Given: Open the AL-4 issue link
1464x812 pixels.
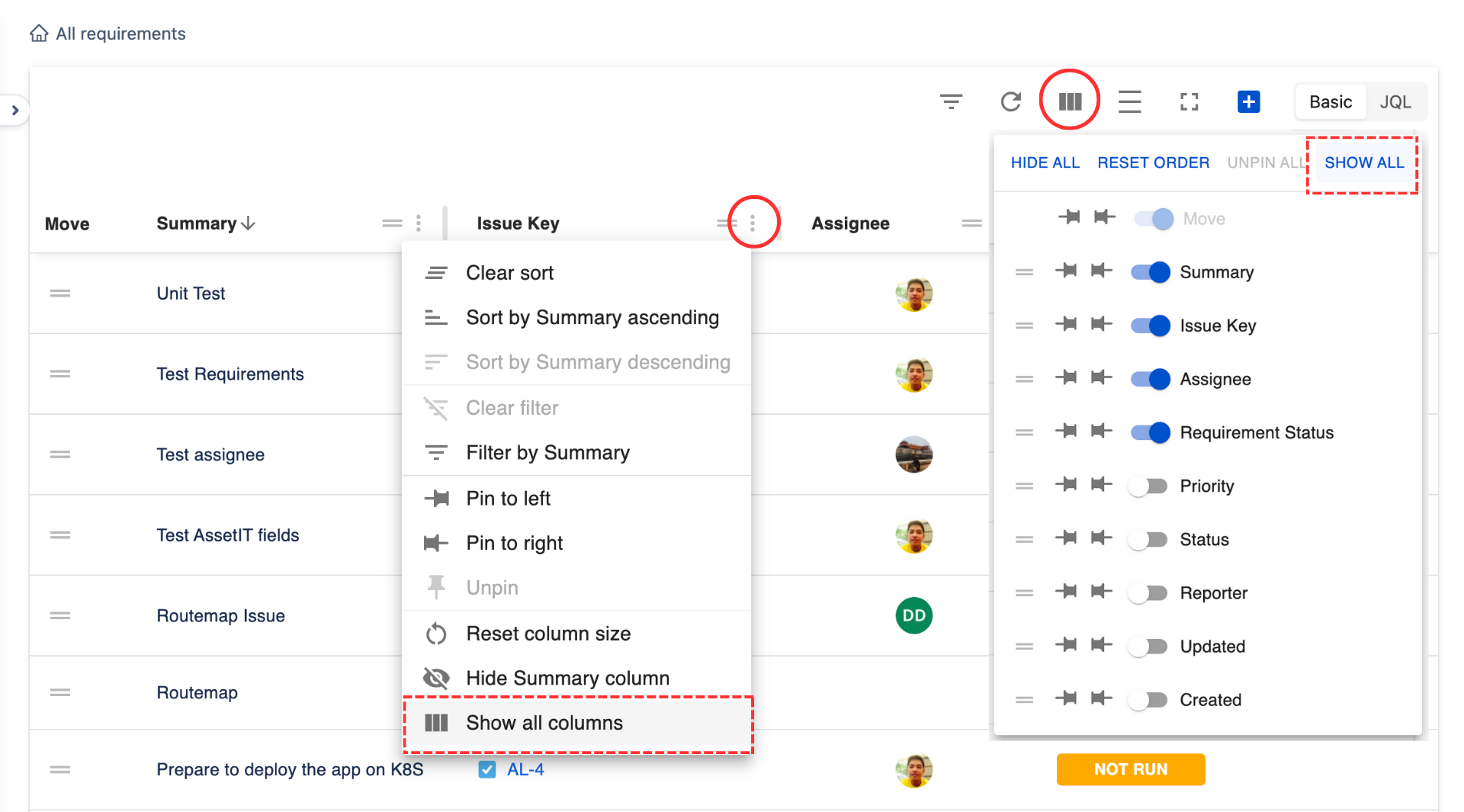Looking at the screenshot, I should 525,769.
